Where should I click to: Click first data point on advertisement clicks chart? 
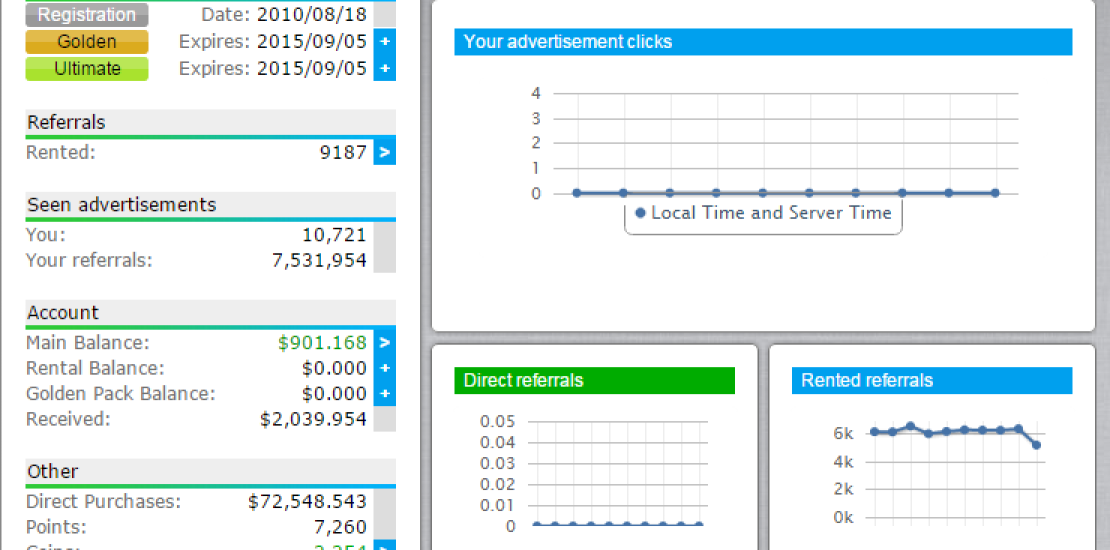577,193
